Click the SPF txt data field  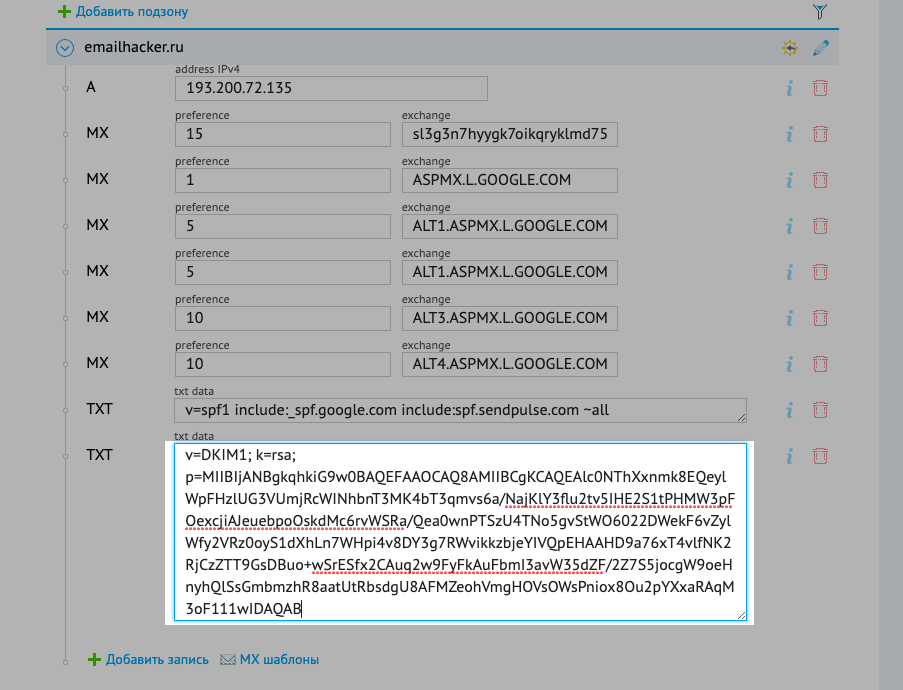pyautogui.click(x=460, y=410)
